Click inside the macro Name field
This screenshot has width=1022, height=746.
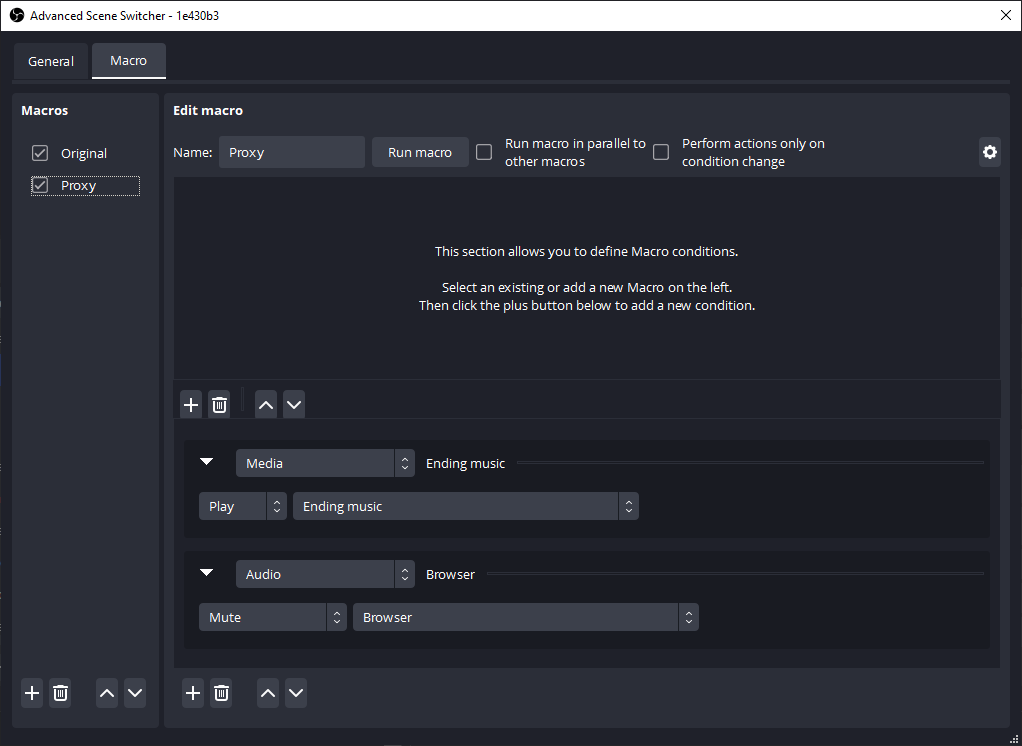click(x=292, y=152)
